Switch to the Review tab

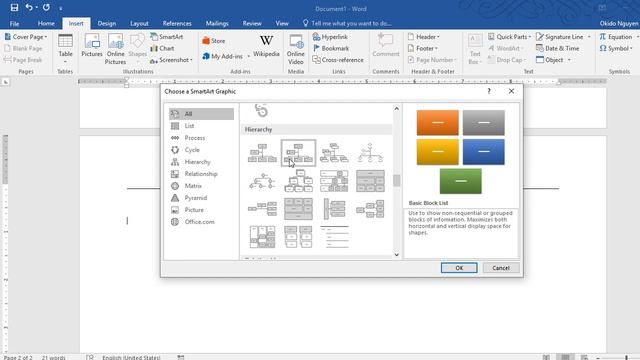click(252, 23)
